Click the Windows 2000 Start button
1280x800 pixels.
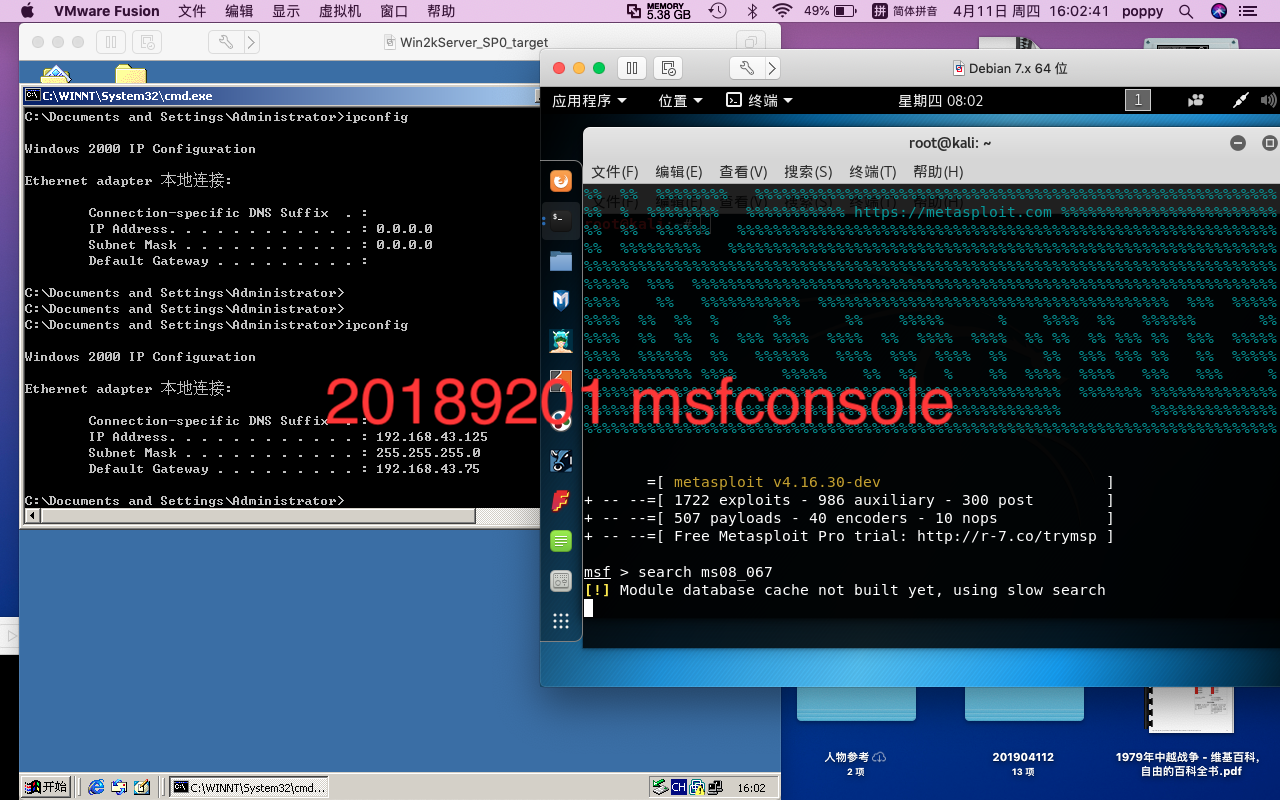click(x=46, y=787)
